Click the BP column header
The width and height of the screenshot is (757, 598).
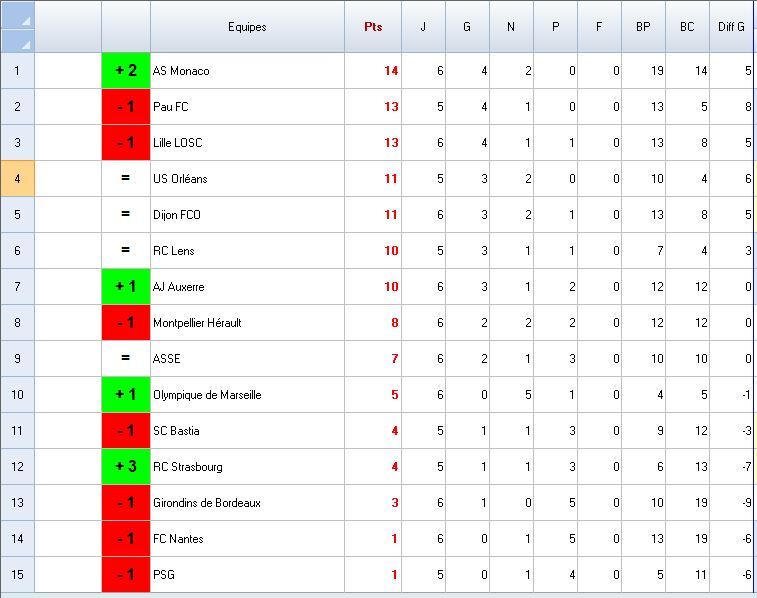point(643,27)
